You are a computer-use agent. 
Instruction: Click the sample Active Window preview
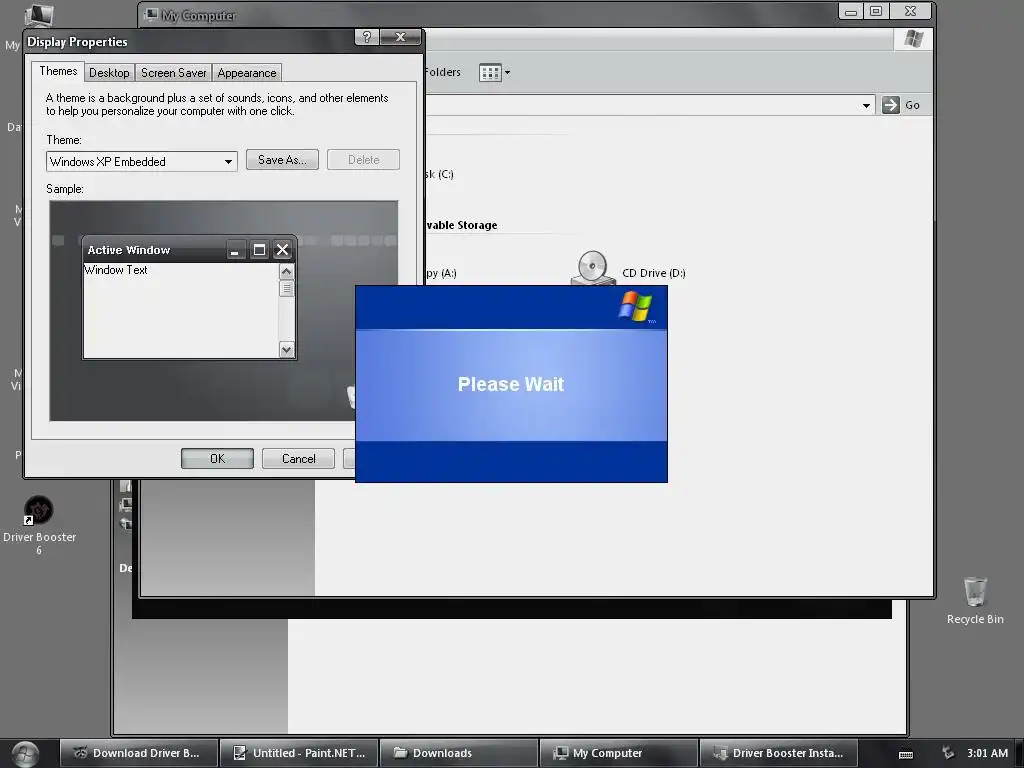click(189, 298)
